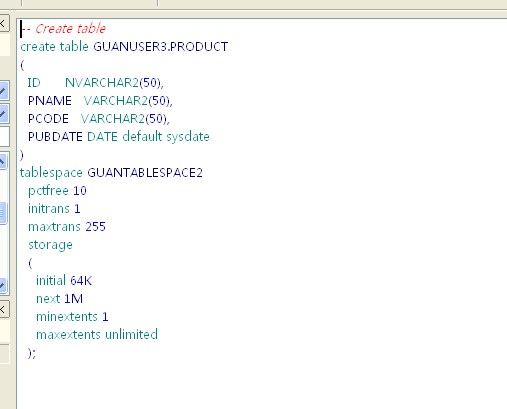Screen dimensions: 507x409
Task: Click the 'next 1M' line
Action: (59, 299)
